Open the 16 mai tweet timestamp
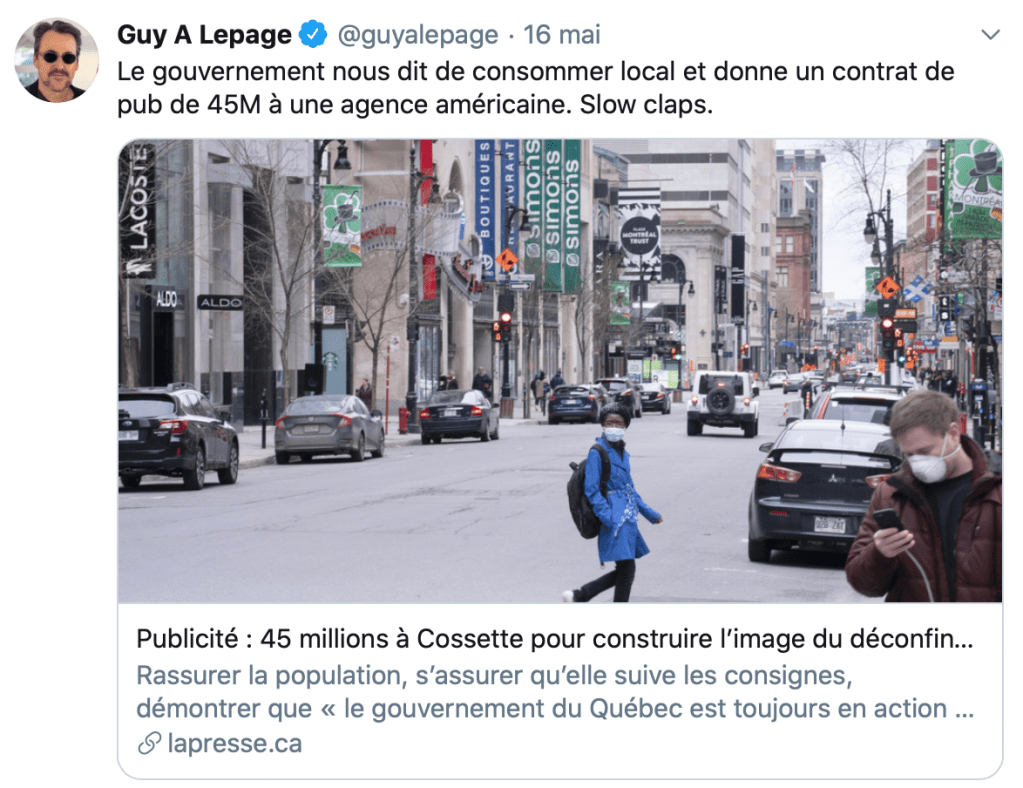Viewport: 1023px width, 788px height. coord(562,35)
